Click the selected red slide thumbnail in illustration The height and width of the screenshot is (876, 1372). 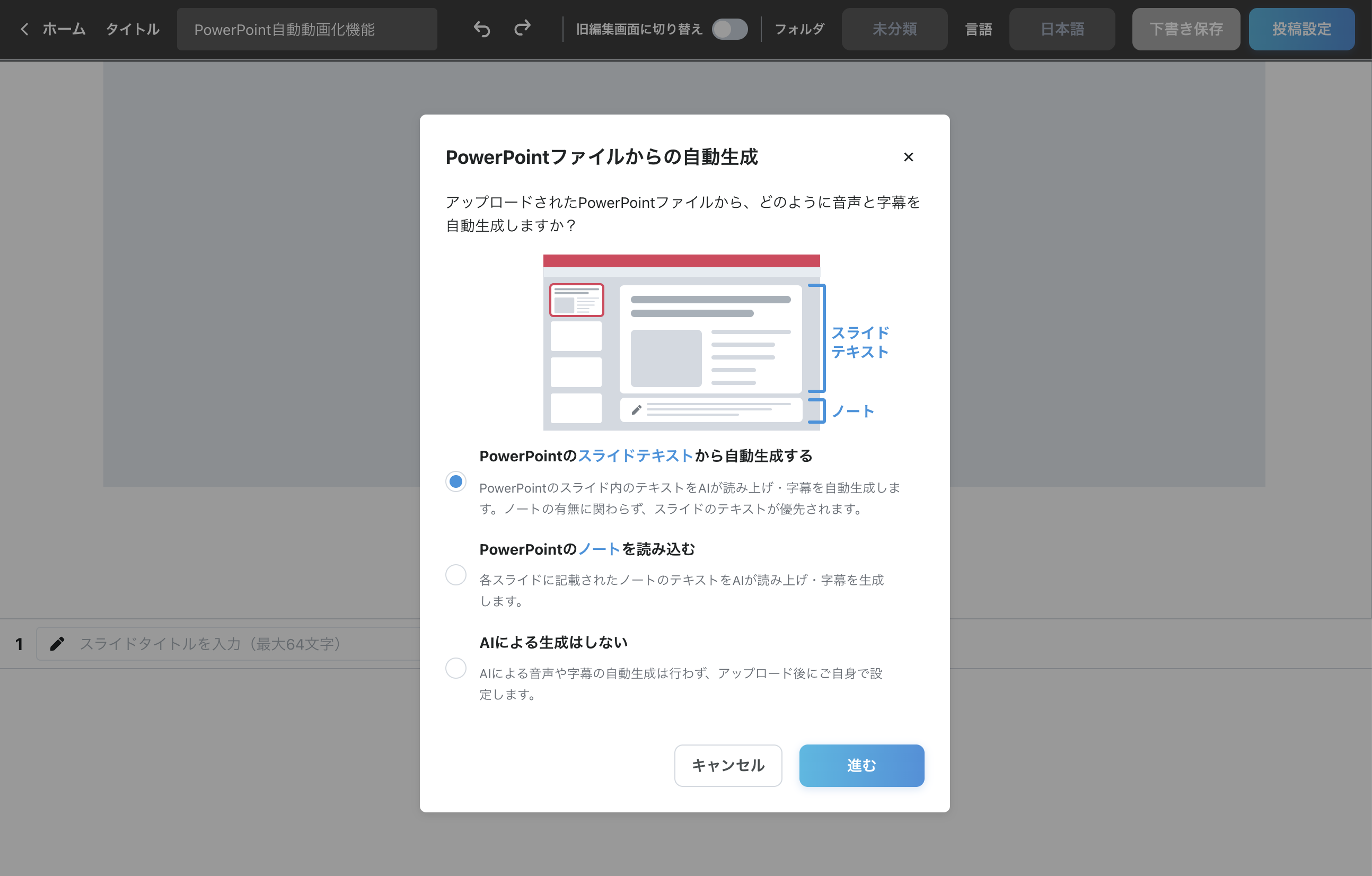576,300
